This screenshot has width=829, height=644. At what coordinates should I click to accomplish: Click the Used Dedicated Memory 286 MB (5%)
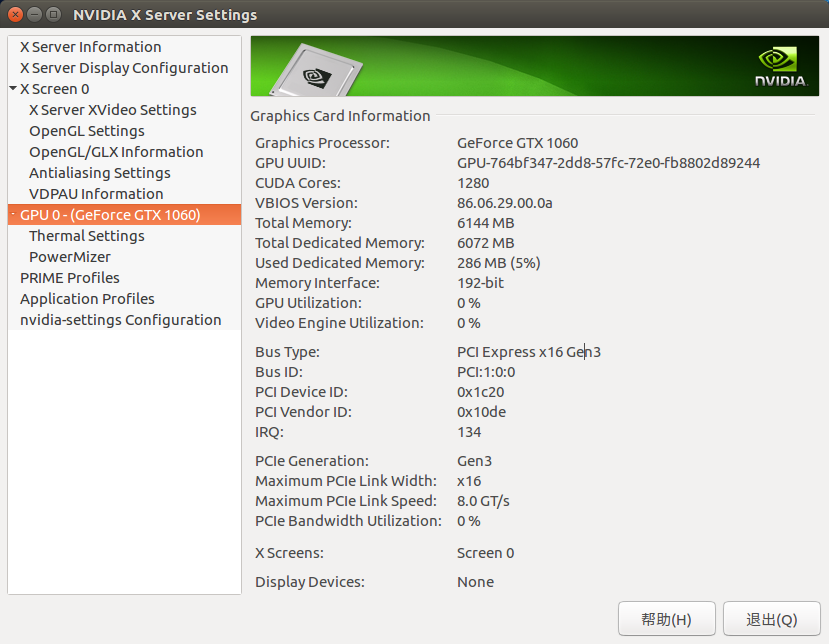[499, 263]
